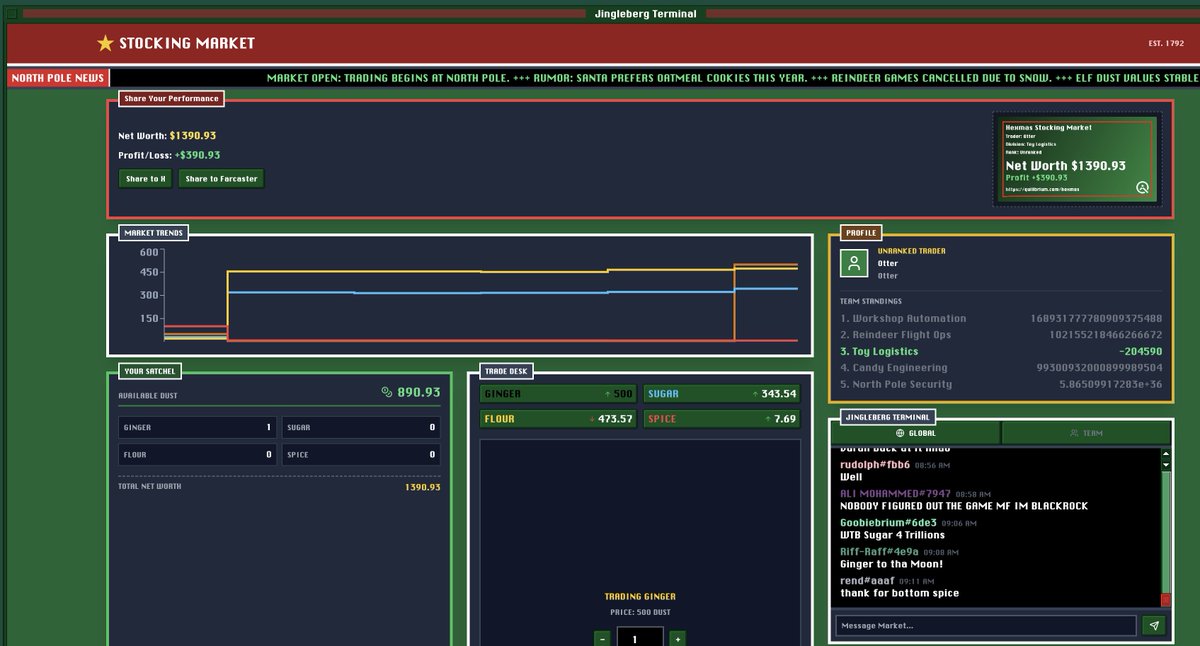Select the SPICE trade ticker
This screenshot has width=1200, height=646.
click(720, 418)
